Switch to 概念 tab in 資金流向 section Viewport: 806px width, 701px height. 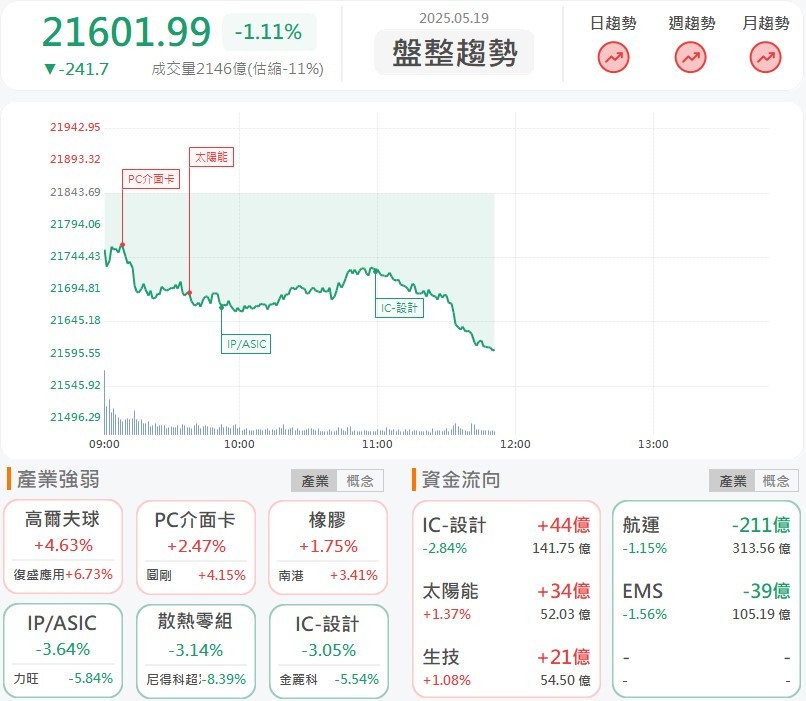click(x=776, y=481)
